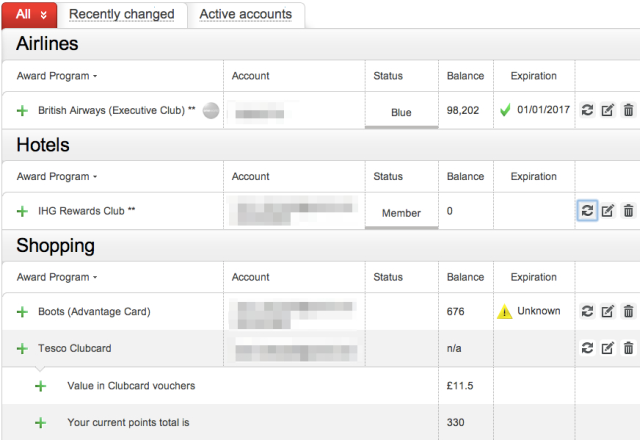Click the Unknown expiration text
The height and width of the screenshot is (440, 640).
pyautogui.click(x=539, y=311)
